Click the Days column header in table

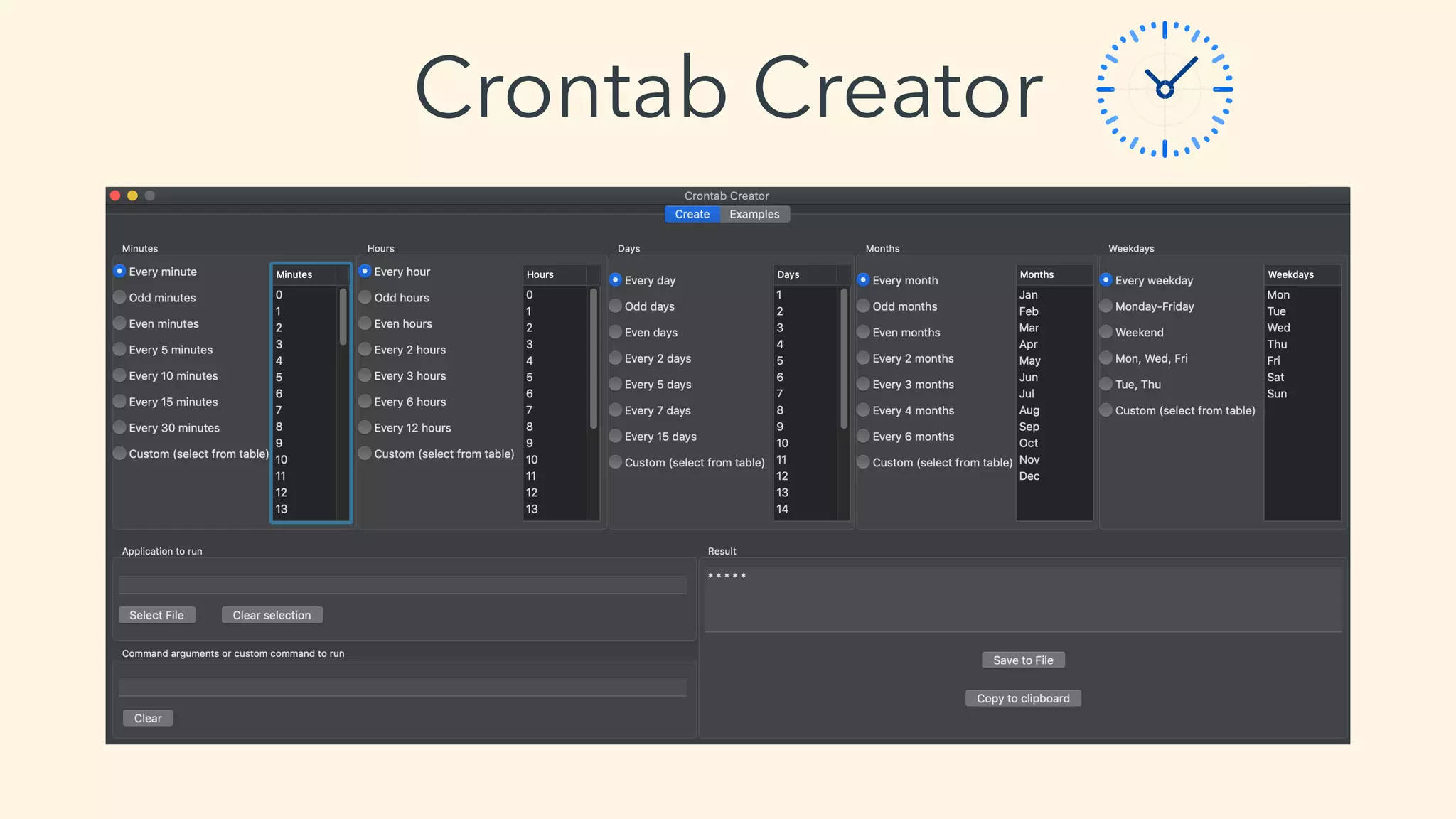(x=805, y=274)
